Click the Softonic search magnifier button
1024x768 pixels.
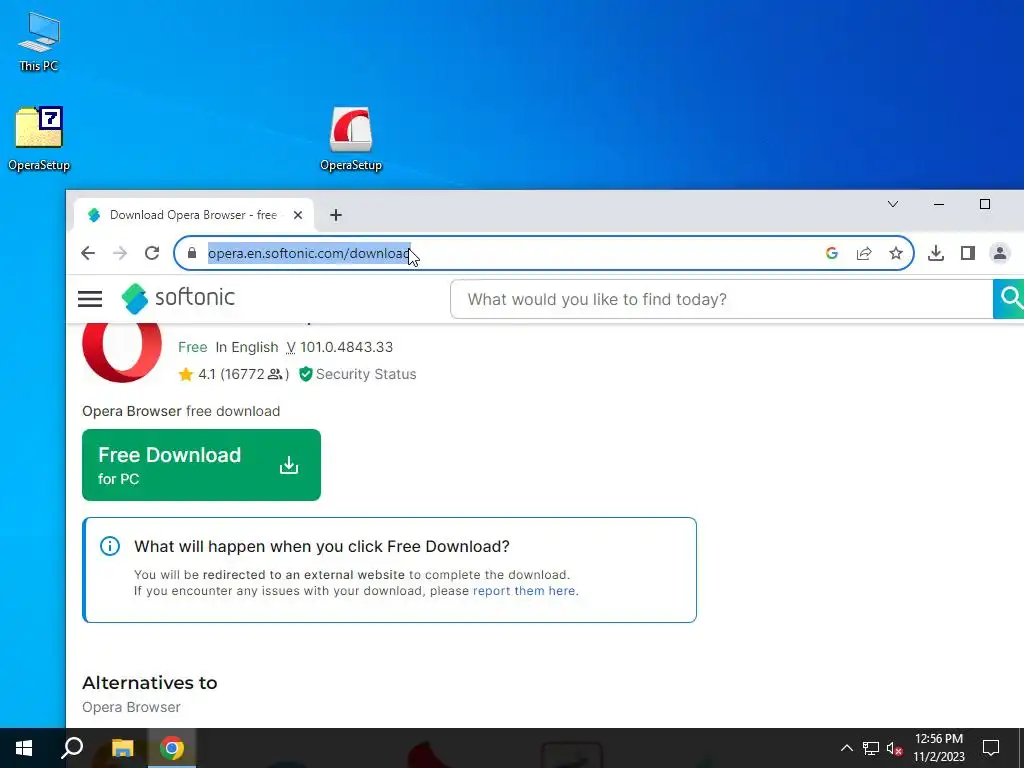[x=1010, y=298]
